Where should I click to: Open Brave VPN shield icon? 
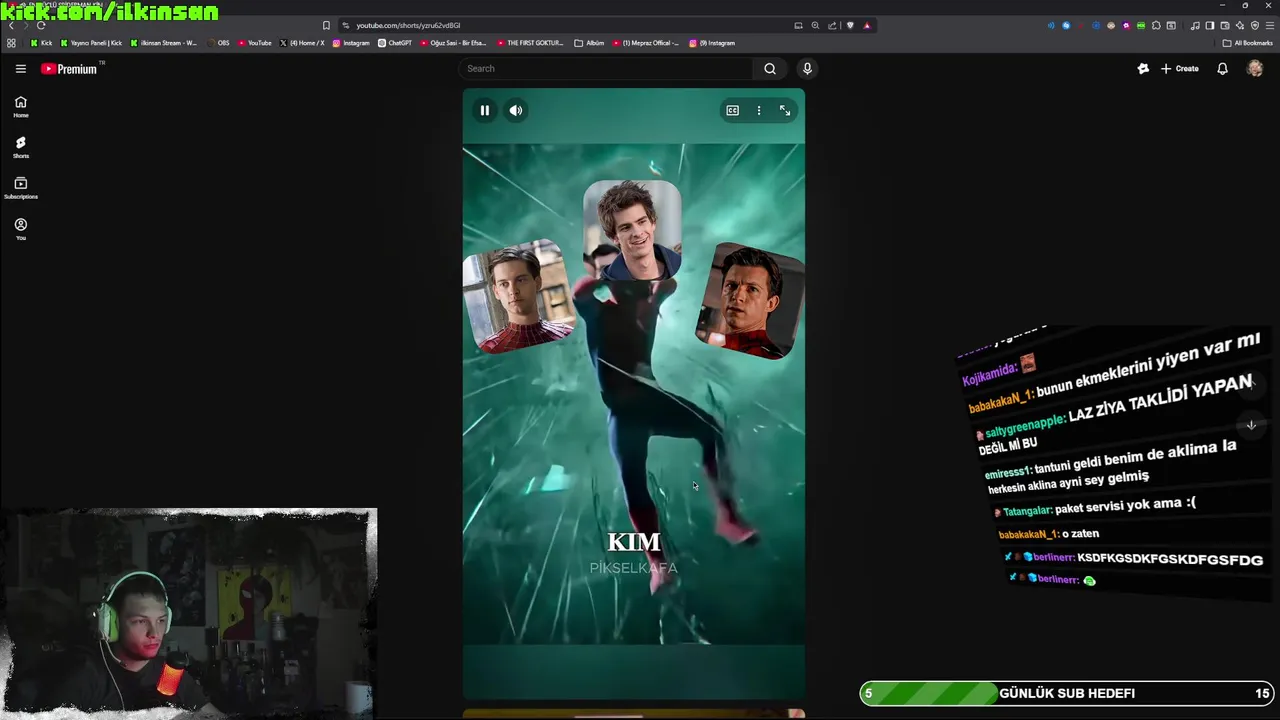click(x=1255, y=25)
